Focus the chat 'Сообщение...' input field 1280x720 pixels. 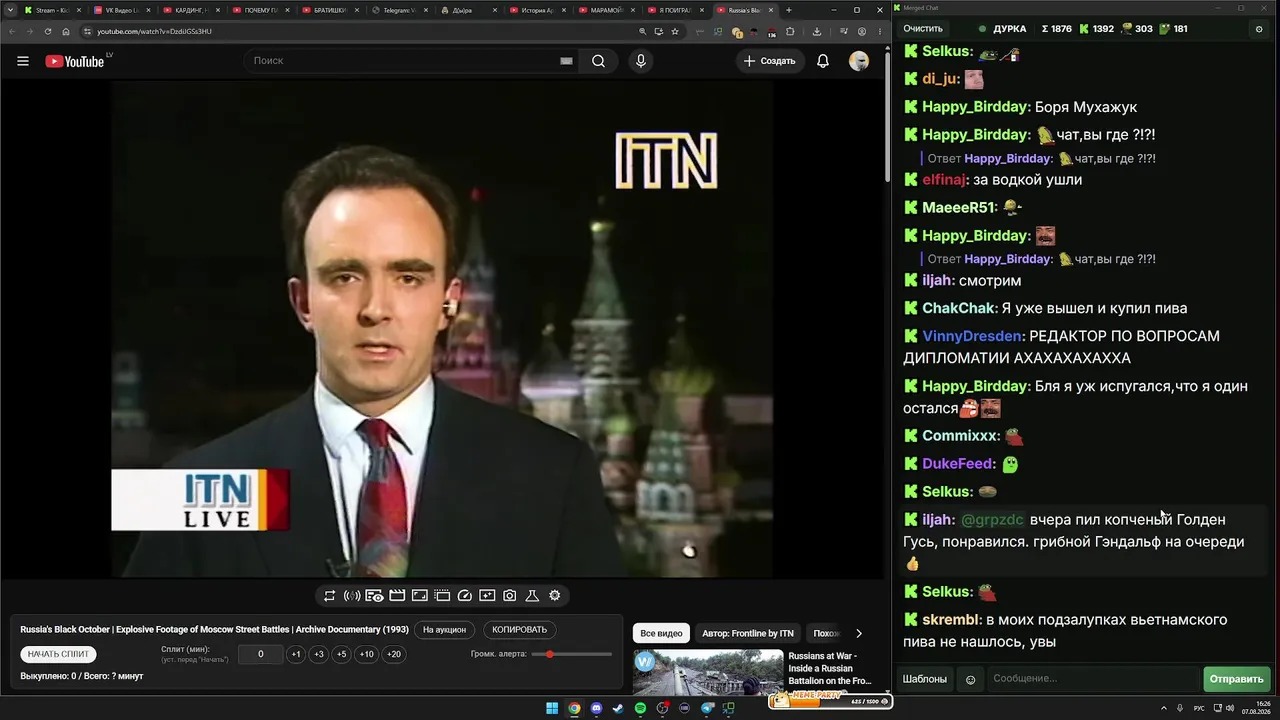coord(1093,679)
